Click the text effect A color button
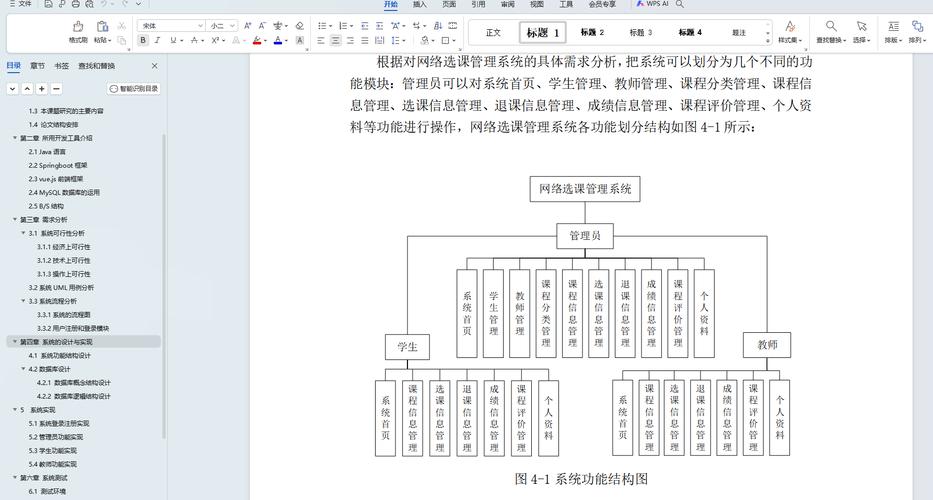 236,40
